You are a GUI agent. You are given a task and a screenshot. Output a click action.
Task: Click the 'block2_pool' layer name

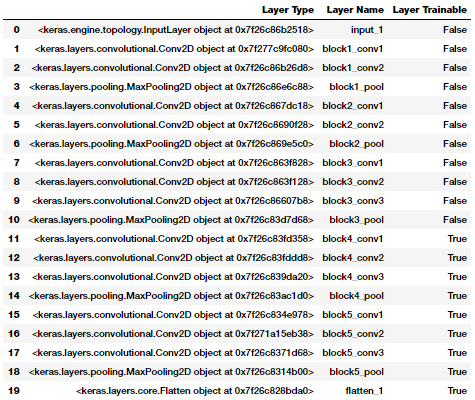point(356,144)
